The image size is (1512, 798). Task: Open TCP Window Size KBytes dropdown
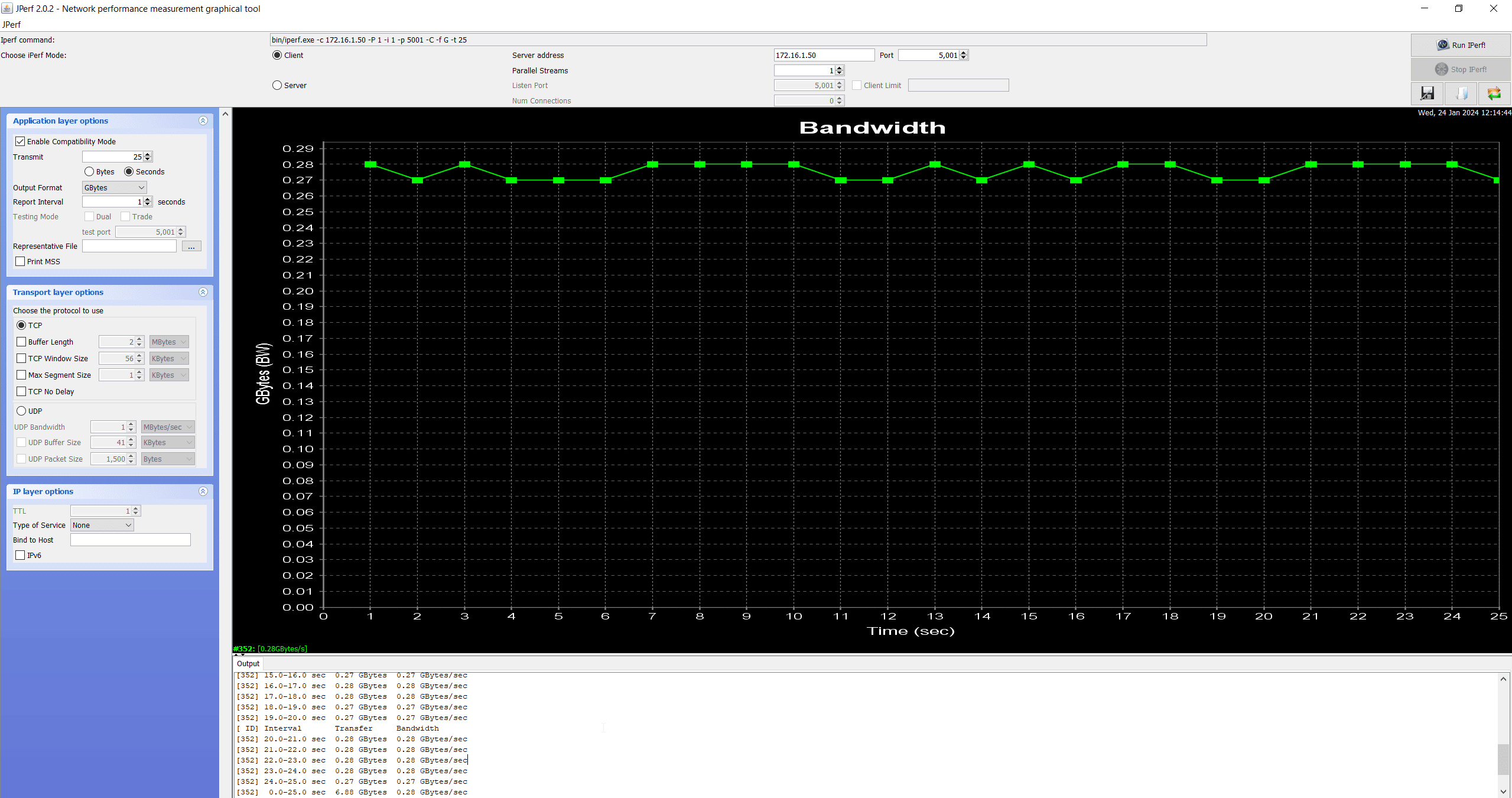169,358
